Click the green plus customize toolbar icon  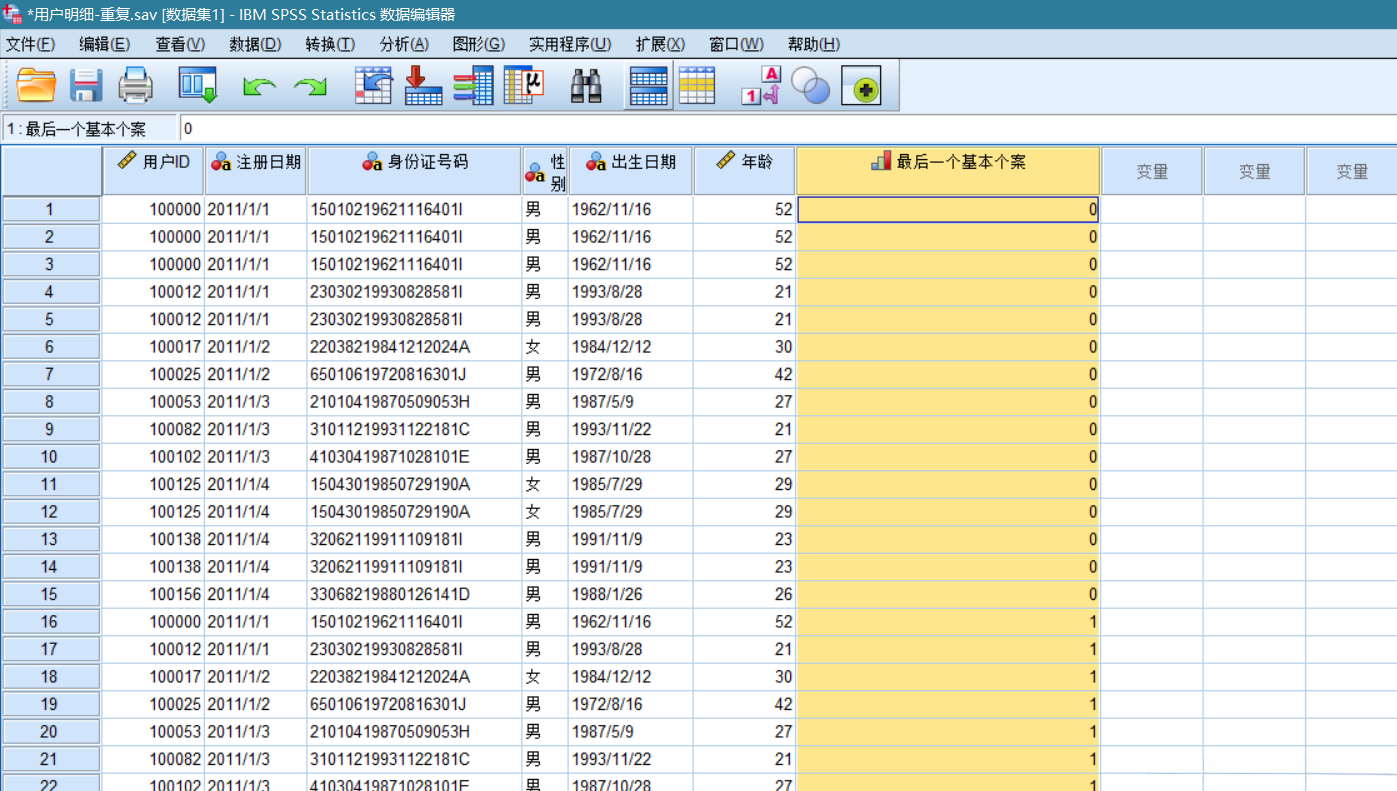pyautogui.click(x=861, y=87)
